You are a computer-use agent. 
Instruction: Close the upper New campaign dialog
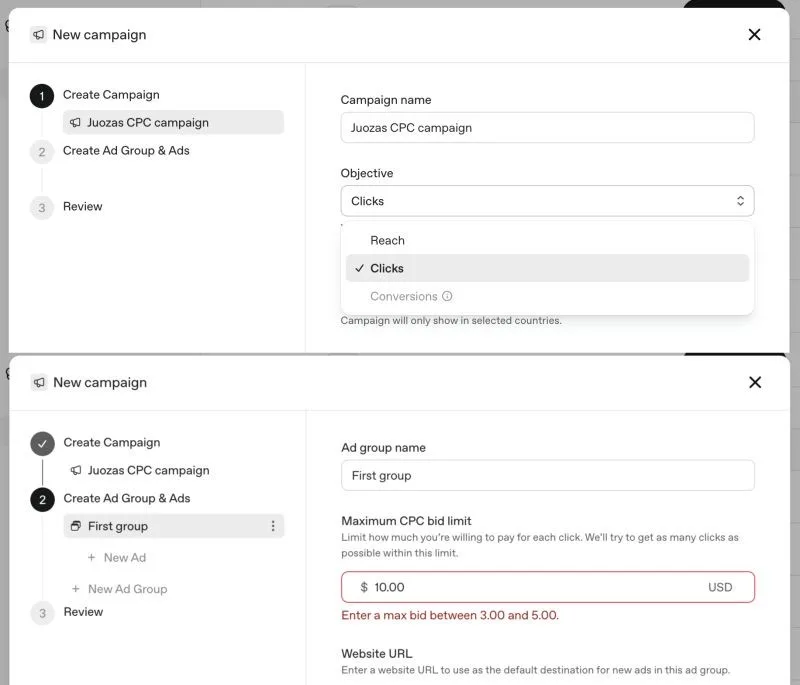pyautogui.click(x=754, y=35)
